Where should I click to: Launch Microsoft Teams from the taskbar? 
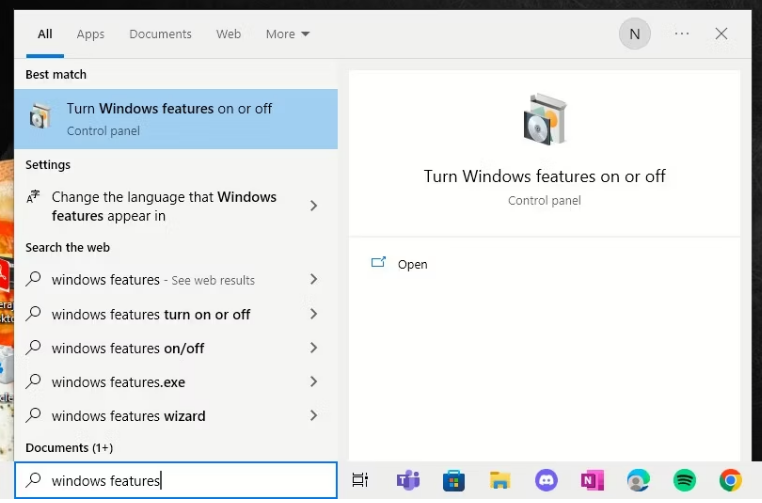pyautogui.click(x=408, y=480)
